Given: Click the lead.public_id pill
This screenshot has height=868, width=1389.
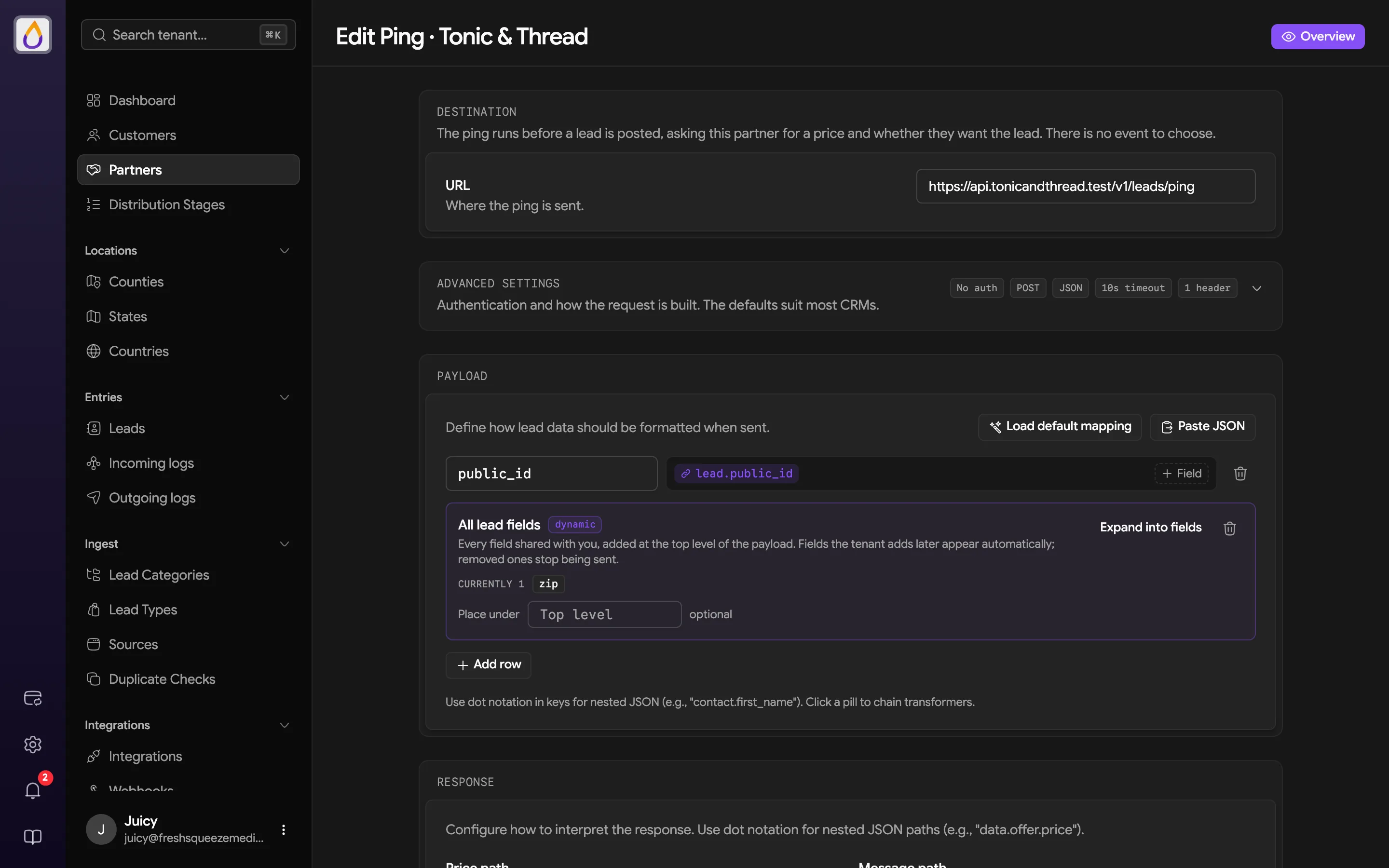Looking at the screenshot, I should click(x=736, y=474).
